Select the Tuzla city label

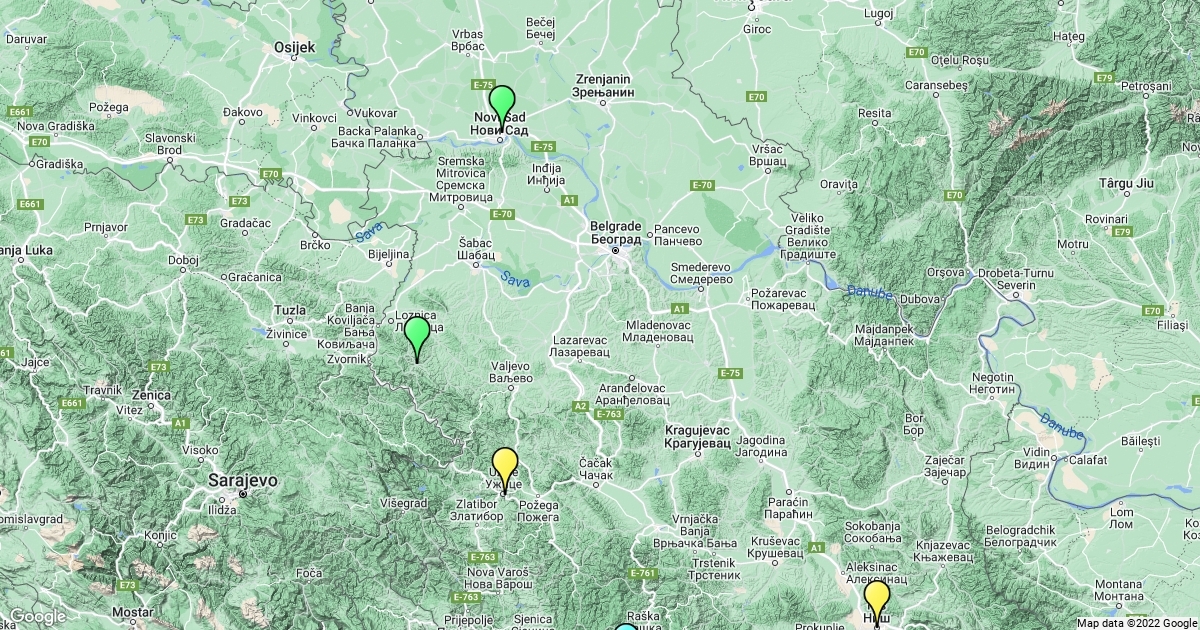[289, 310]
